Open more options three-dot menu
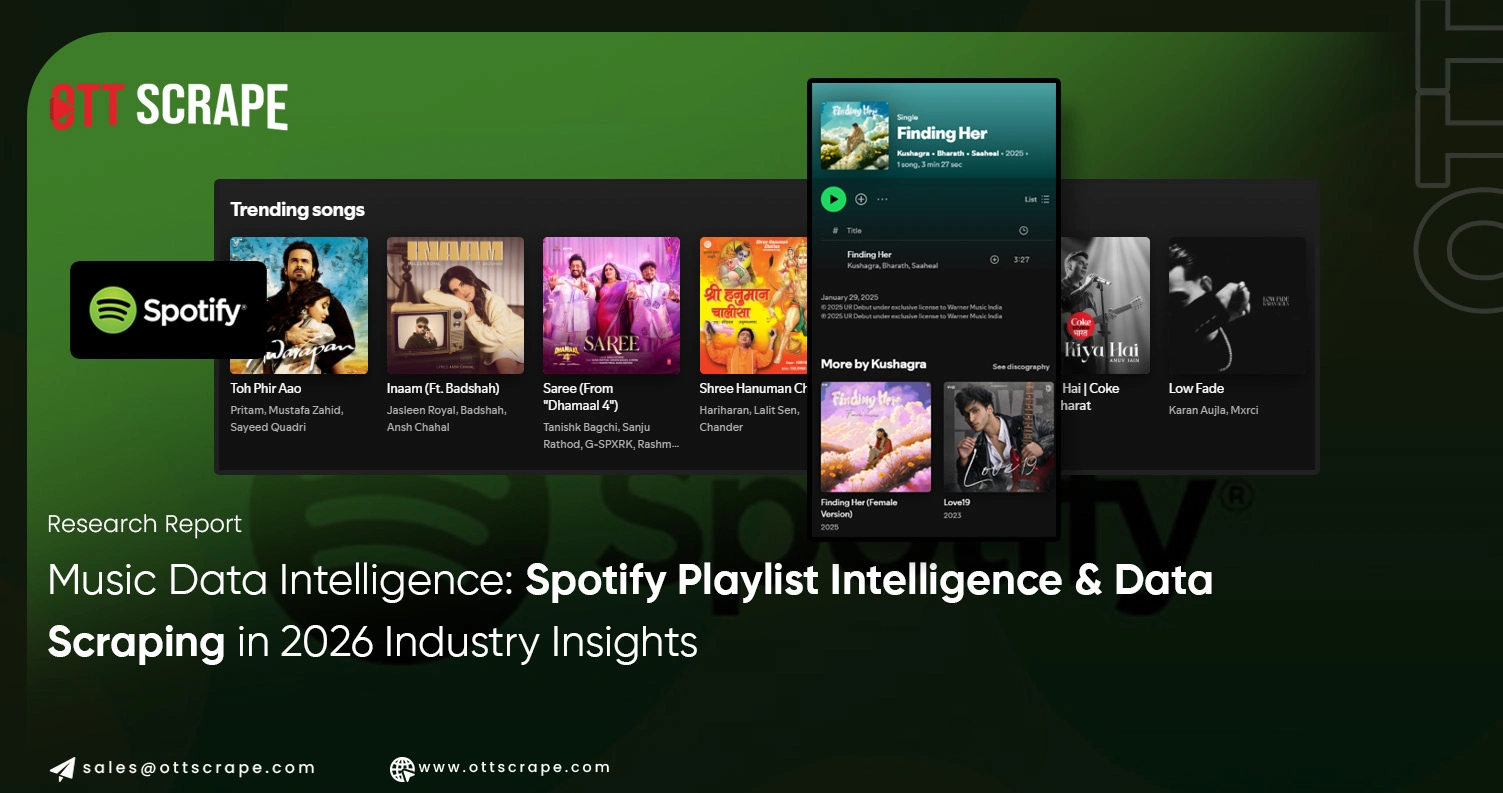This screenshot has height=793, width=1503. [882, 199]
